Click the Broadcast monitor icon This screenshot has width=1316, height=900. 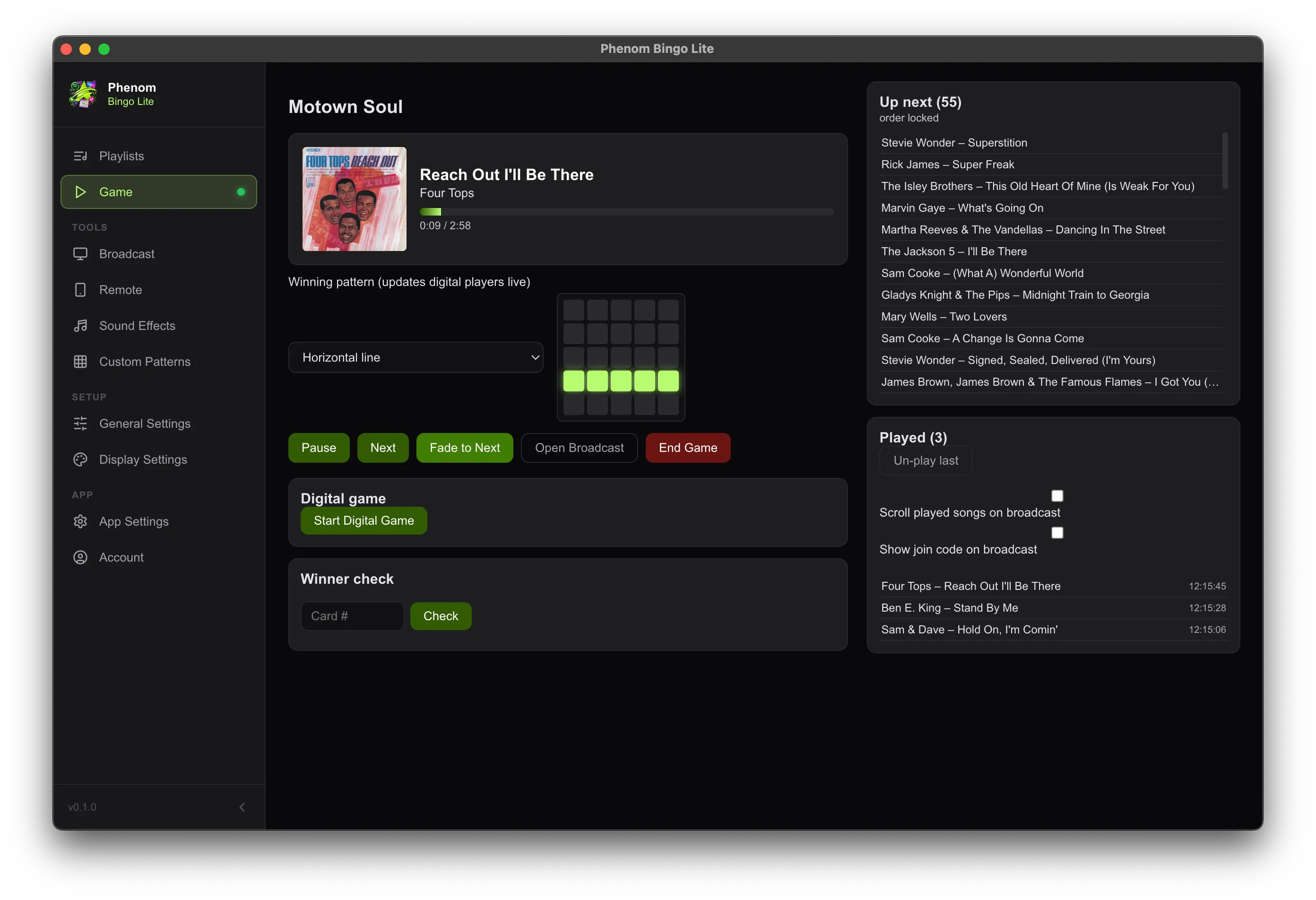[80, 254]
